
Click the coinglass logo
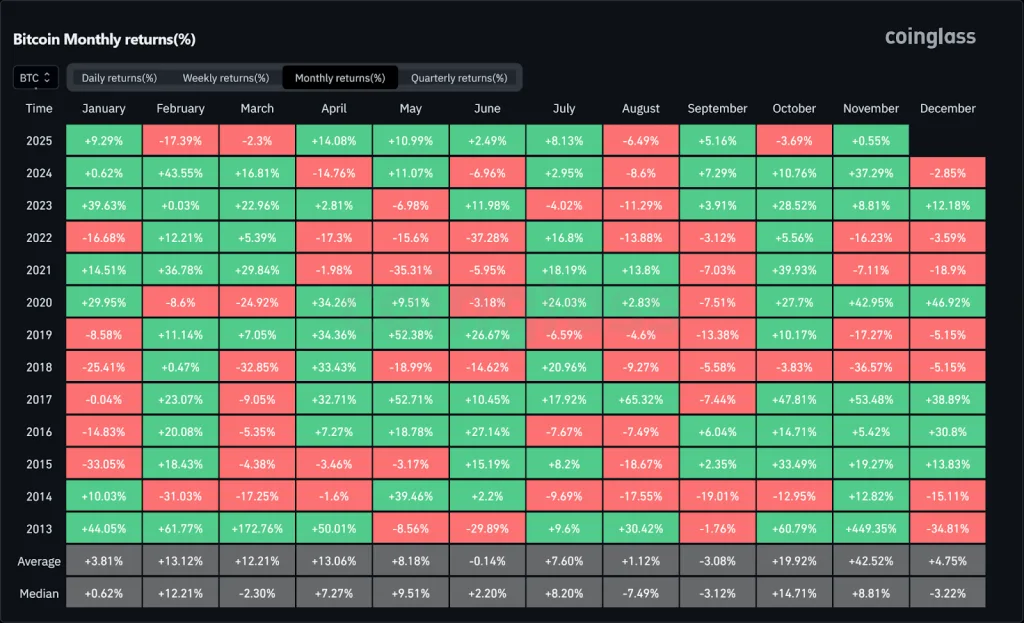coord(929,37)
